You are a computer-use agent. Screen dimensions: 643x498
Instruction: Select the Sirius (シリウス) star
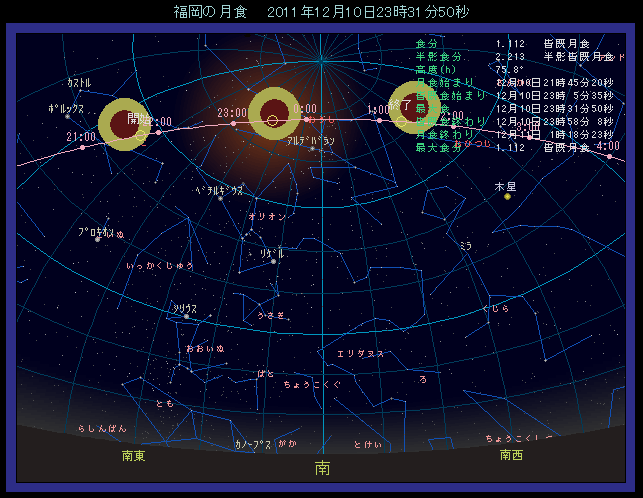(186, 317)
